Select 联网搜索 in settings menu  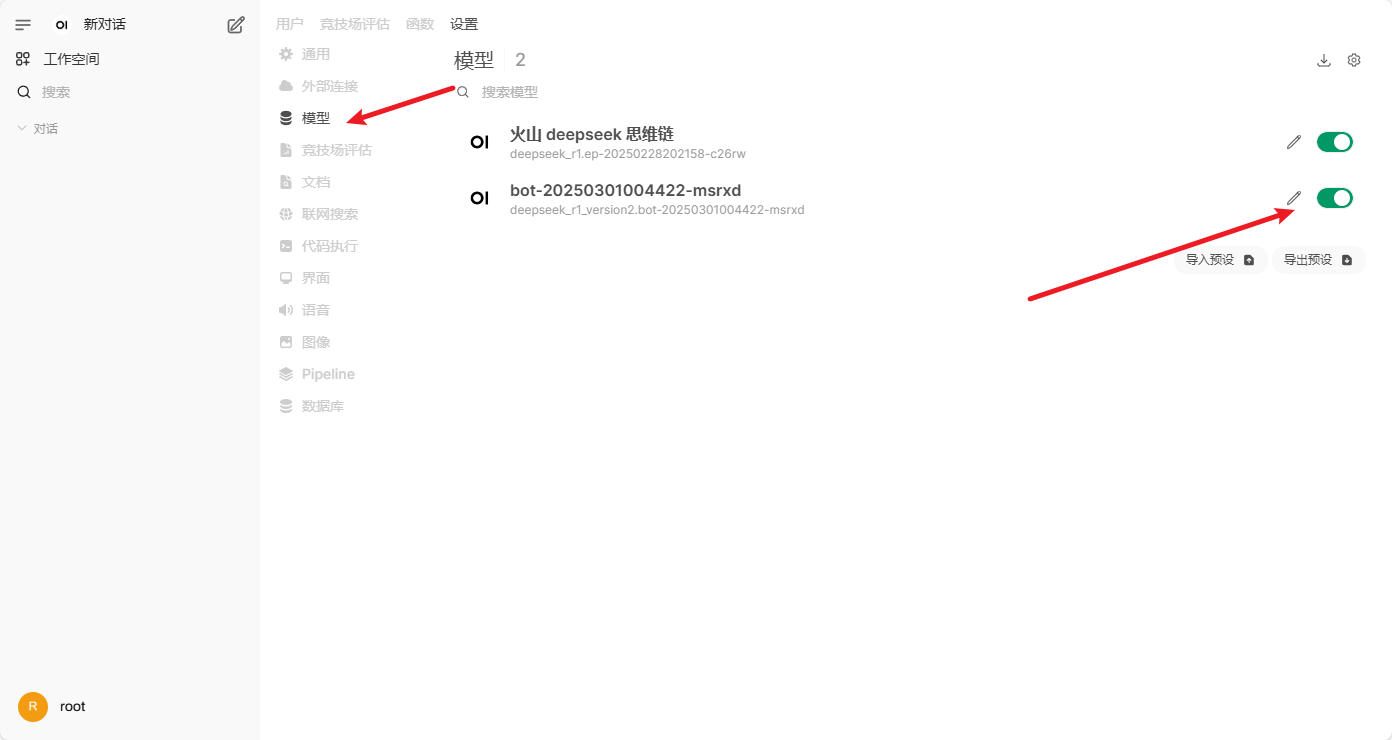318,214
